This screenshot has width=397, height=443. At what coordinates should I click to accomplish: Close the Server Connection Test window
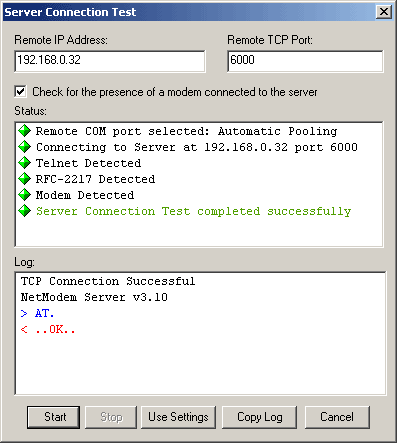click(x=384, y=12)
